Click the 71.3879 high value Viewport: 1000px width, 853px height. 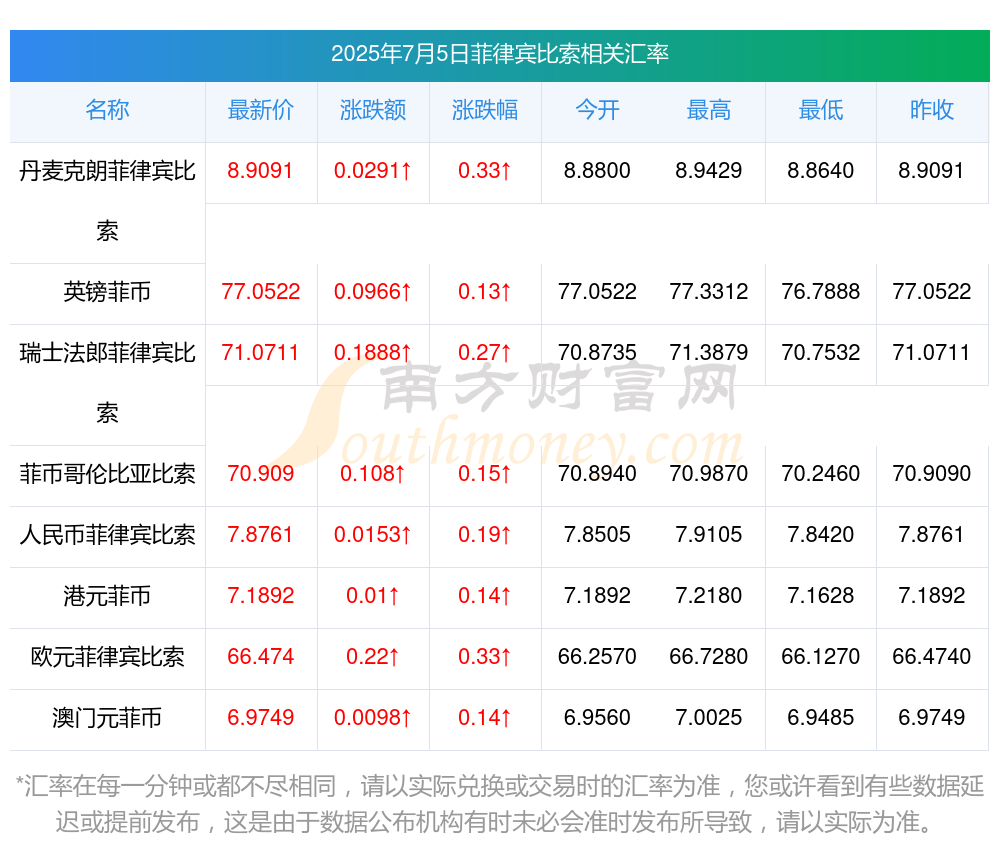click(709, 353)
